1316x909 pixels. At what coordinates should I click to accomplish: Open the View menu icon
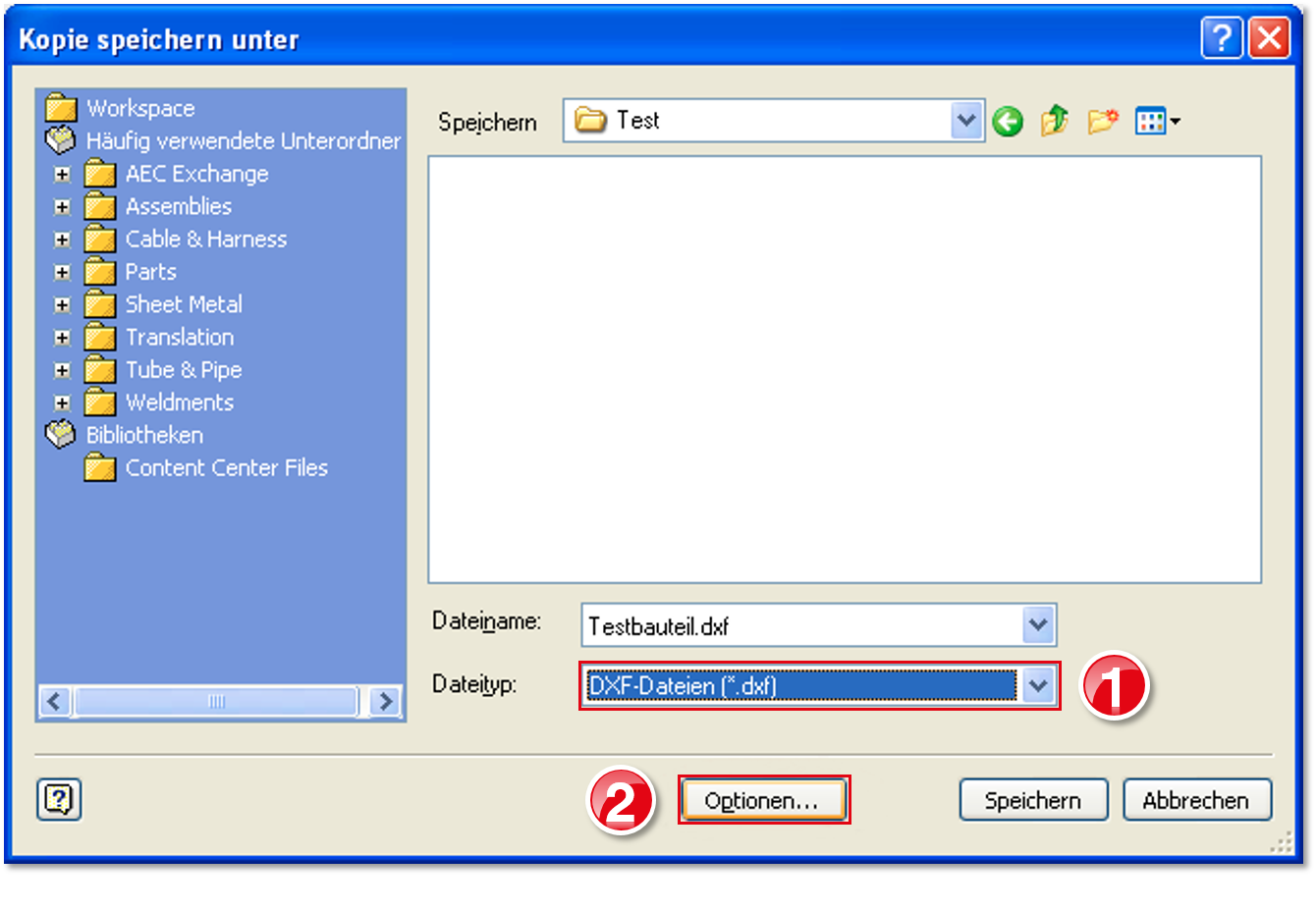coord(1156,121)
